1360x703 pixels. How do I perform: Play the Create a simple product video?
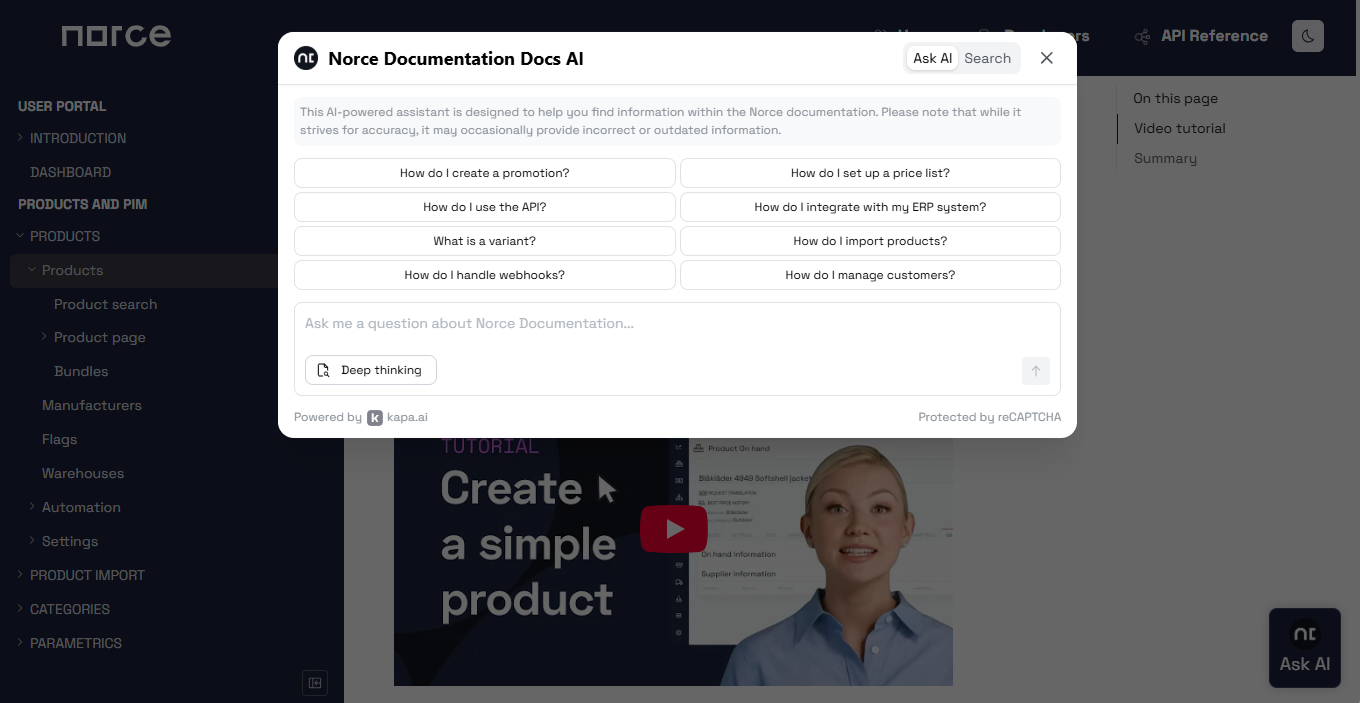(x=673, y=529)
